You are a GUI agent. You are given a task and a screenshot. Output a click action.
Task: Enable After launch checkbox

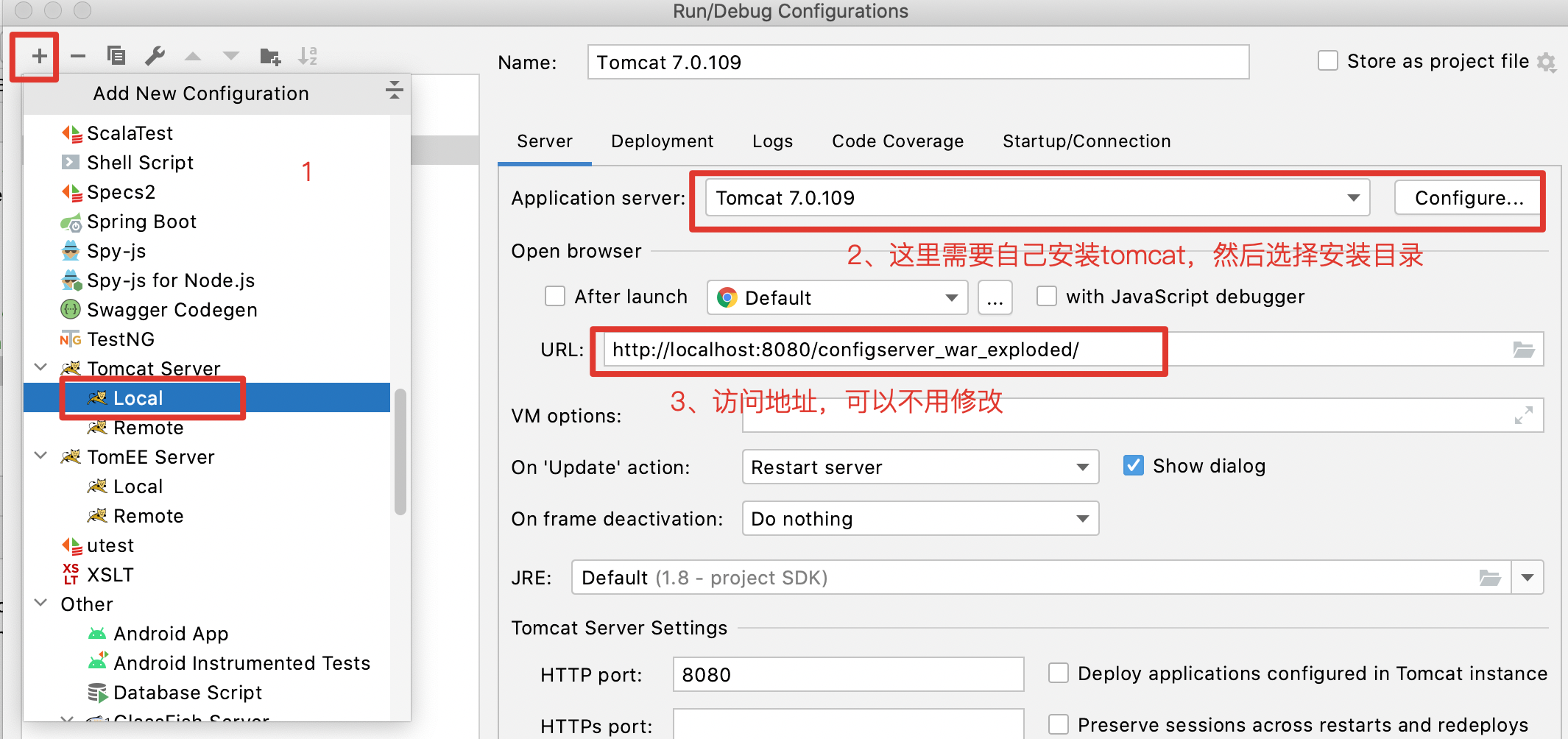555,297
